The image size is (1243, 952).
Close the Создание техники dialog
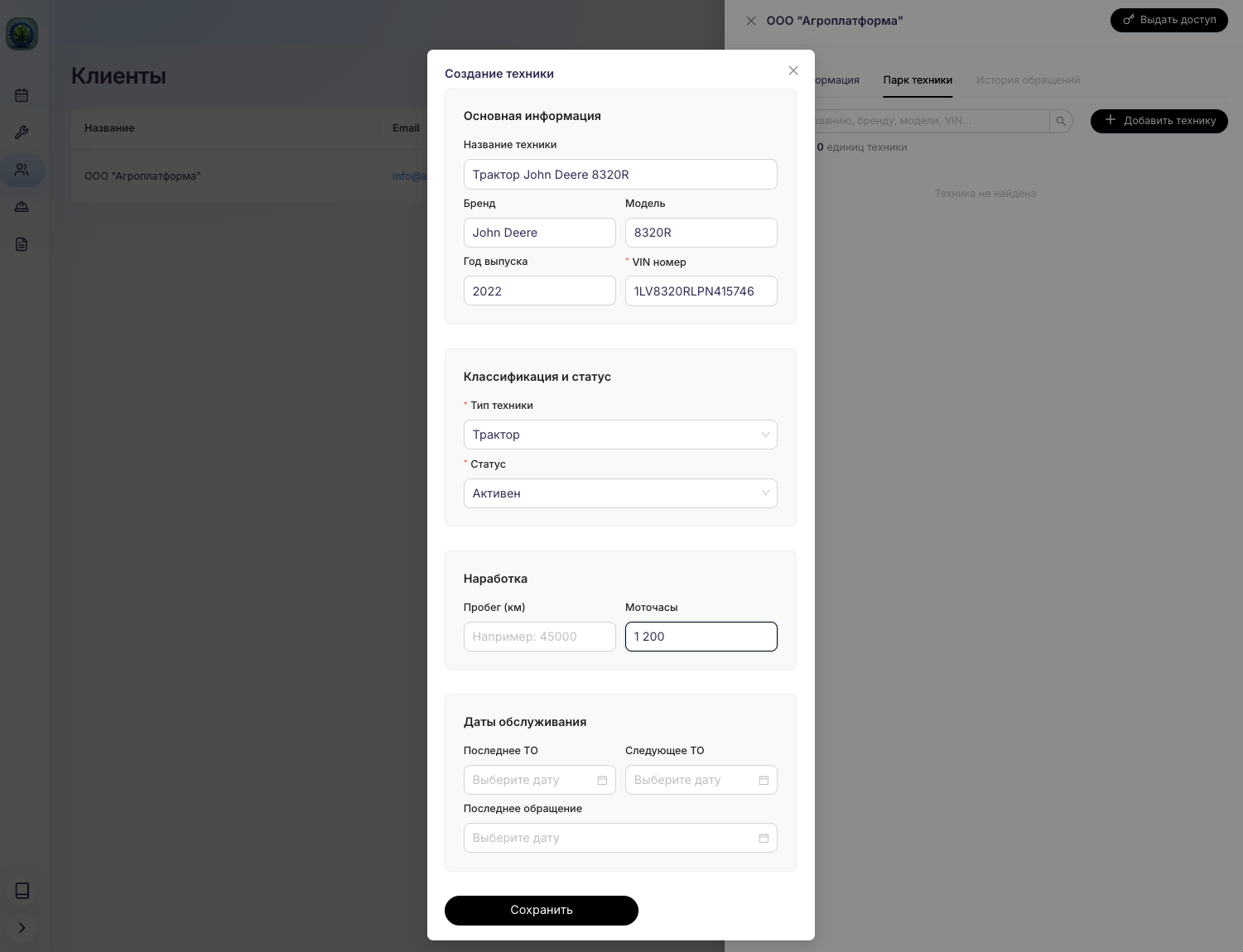pyautogui.click(x=793, y=71)
